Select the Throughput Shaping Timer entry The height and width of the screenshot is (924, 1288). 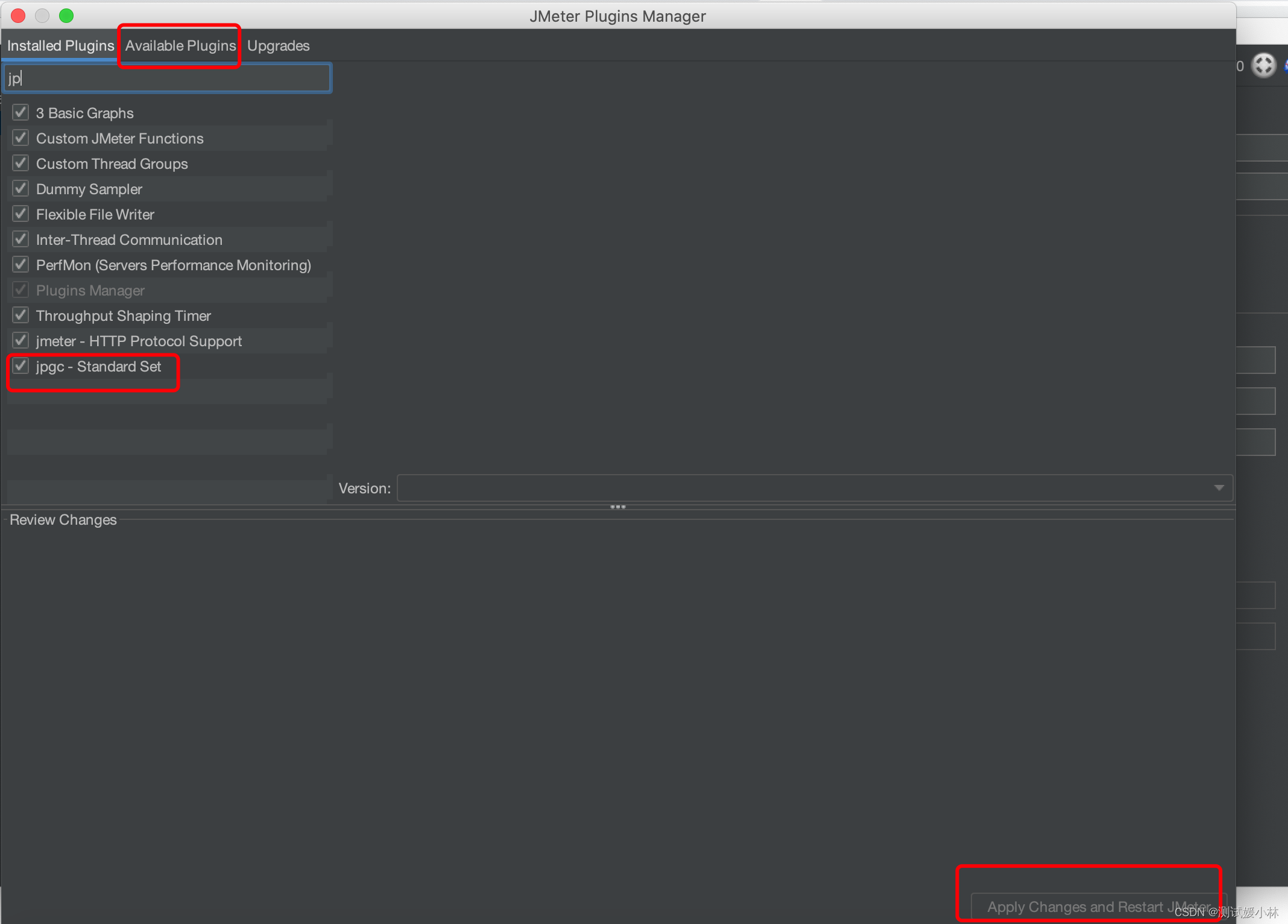click(x=123, y=316)
